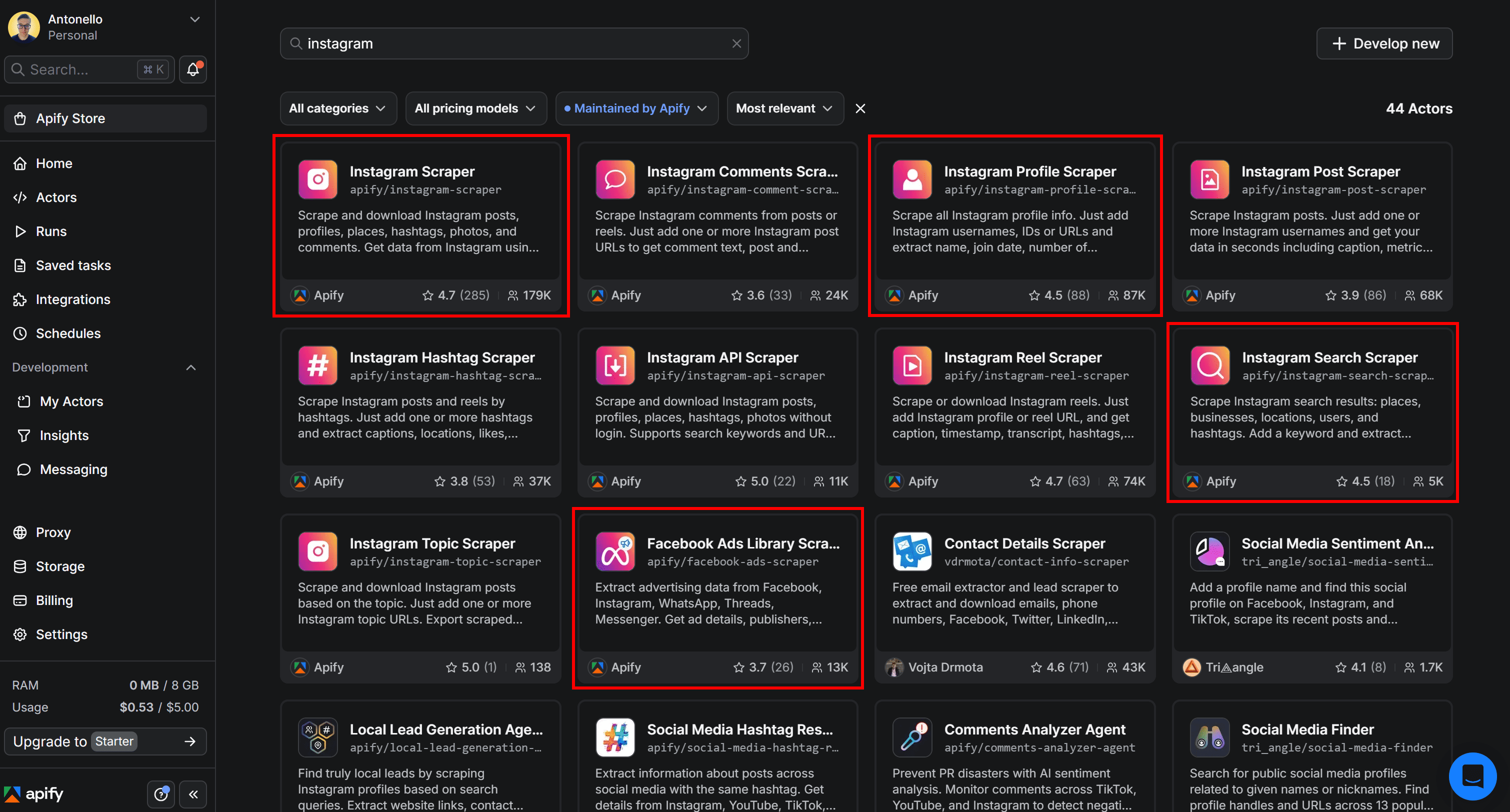Click the Contact Details Scraper envelope icon
Image resolution: width=1510 pixels, height=812 pixels.
(x=911, y=551)
